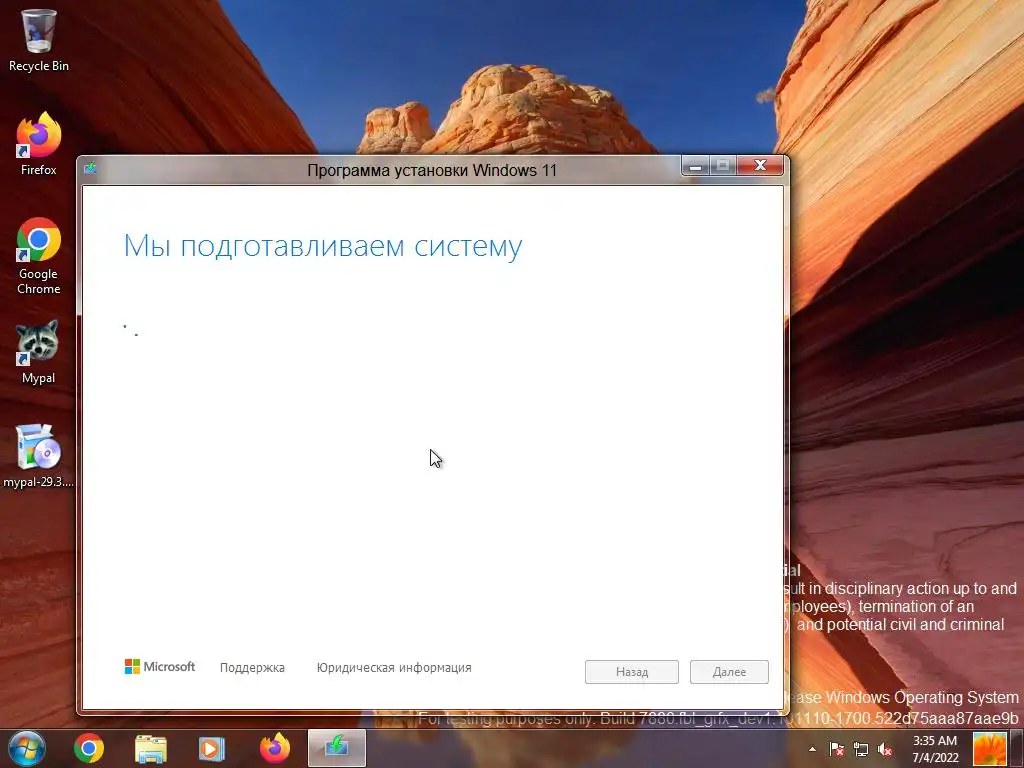1024x768 pixels.
Task: Open the Юридическая информация link
Action: (394, 667)
